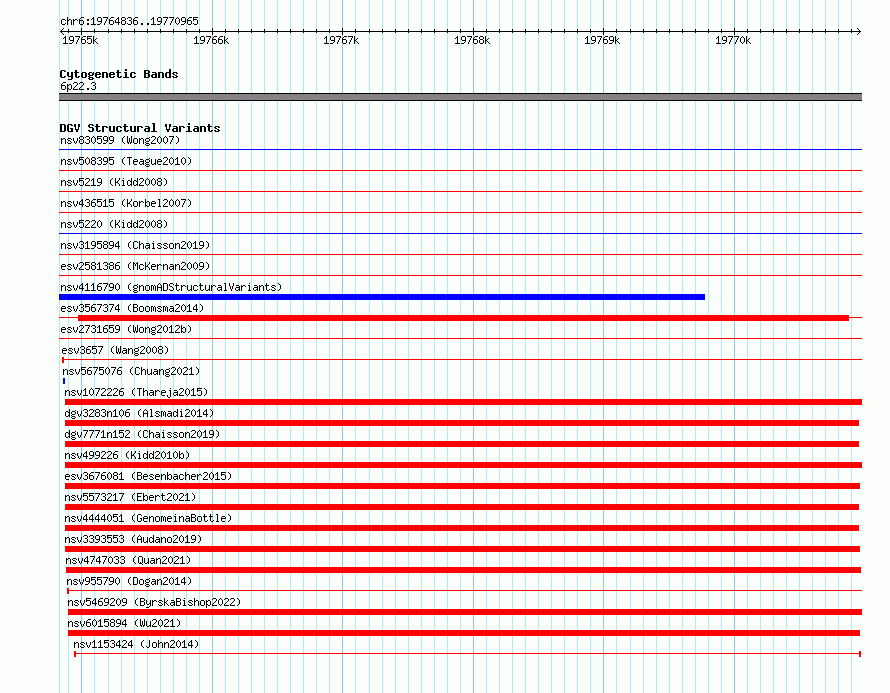The height and width of the screenshot is (693, 890).
Task: Select the small blue nsv5675076 Chuang2021 marker
Action: (x=64, y=381)
